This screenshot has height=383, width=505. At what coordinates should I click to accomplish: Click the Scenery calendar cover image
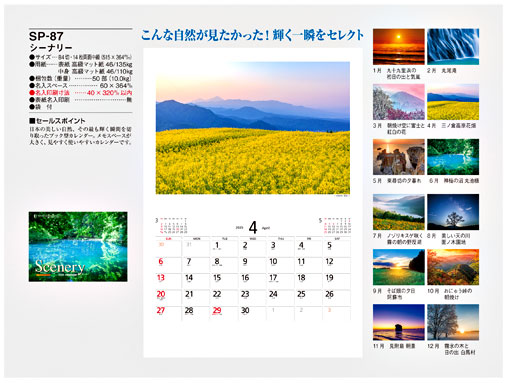point(78,246)
